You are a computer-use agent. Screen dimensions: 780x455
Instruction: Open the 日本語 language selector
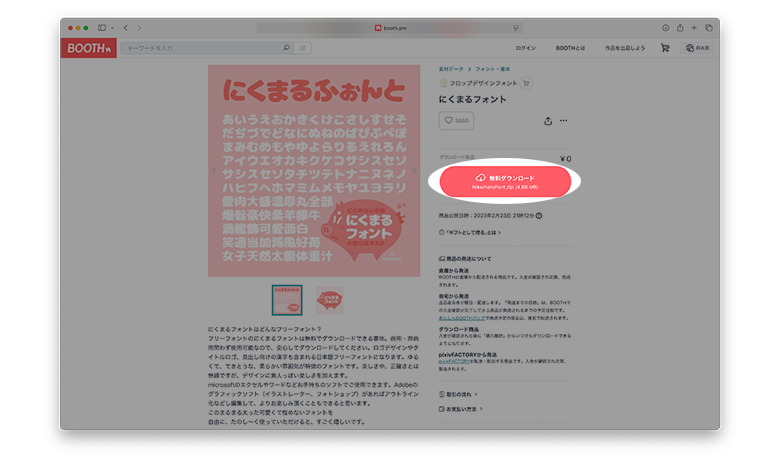point(697,48)
